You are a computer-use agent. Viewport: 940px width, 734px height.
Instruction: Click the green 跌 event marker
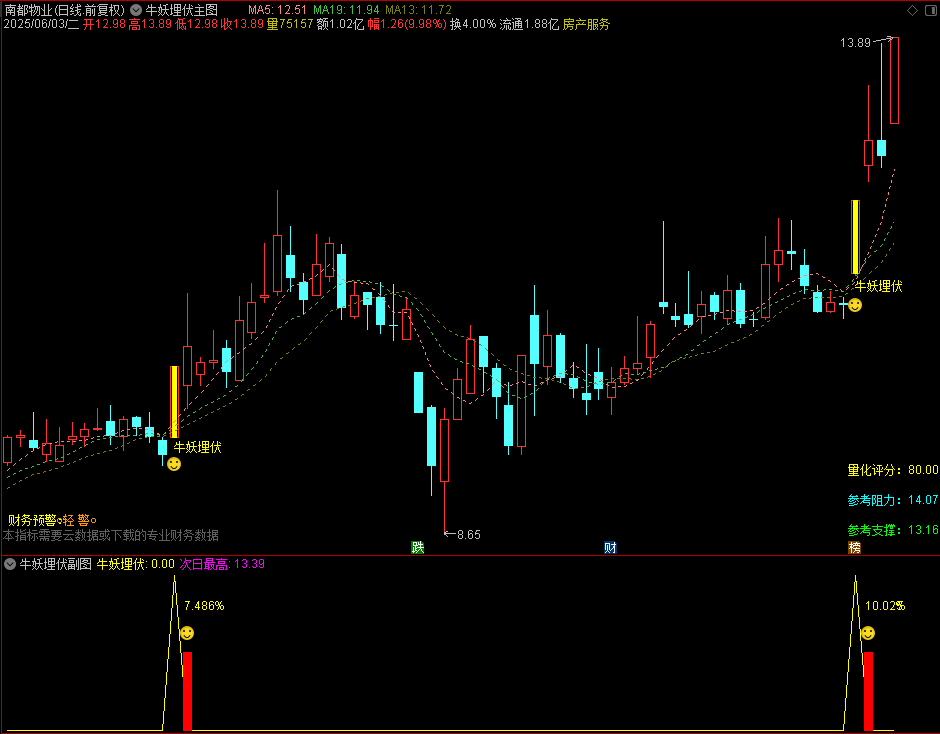pyautogui.click(x=418, y=547)
